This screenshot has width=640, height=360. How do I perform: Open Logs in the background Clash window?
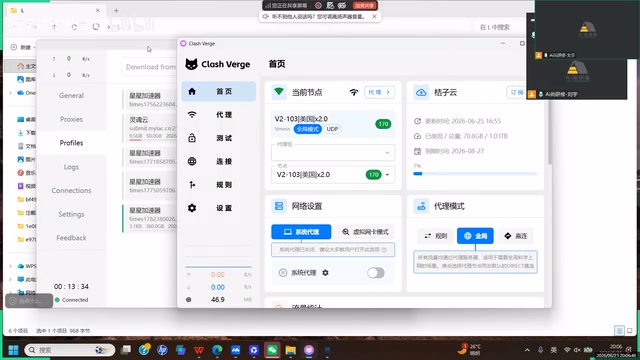tap(71, 167)
